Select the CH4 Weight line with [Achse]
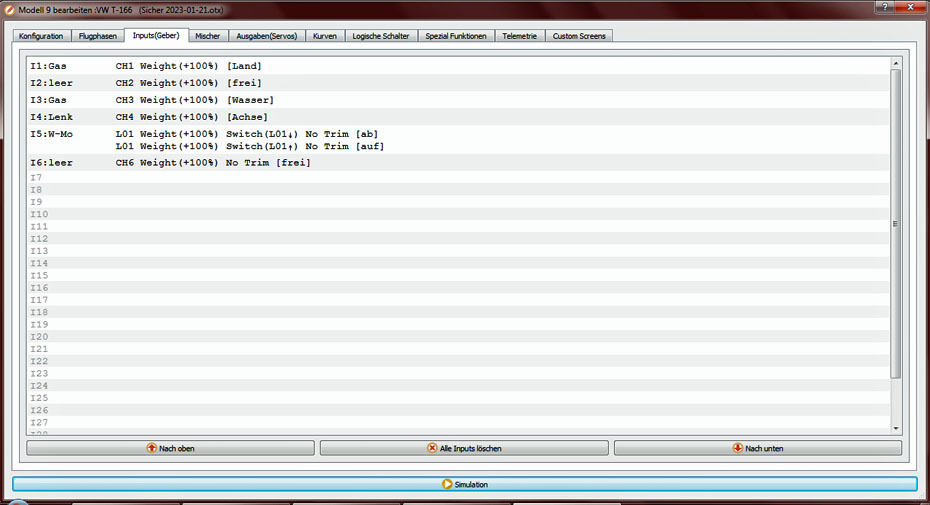 [x=192, y=117]
